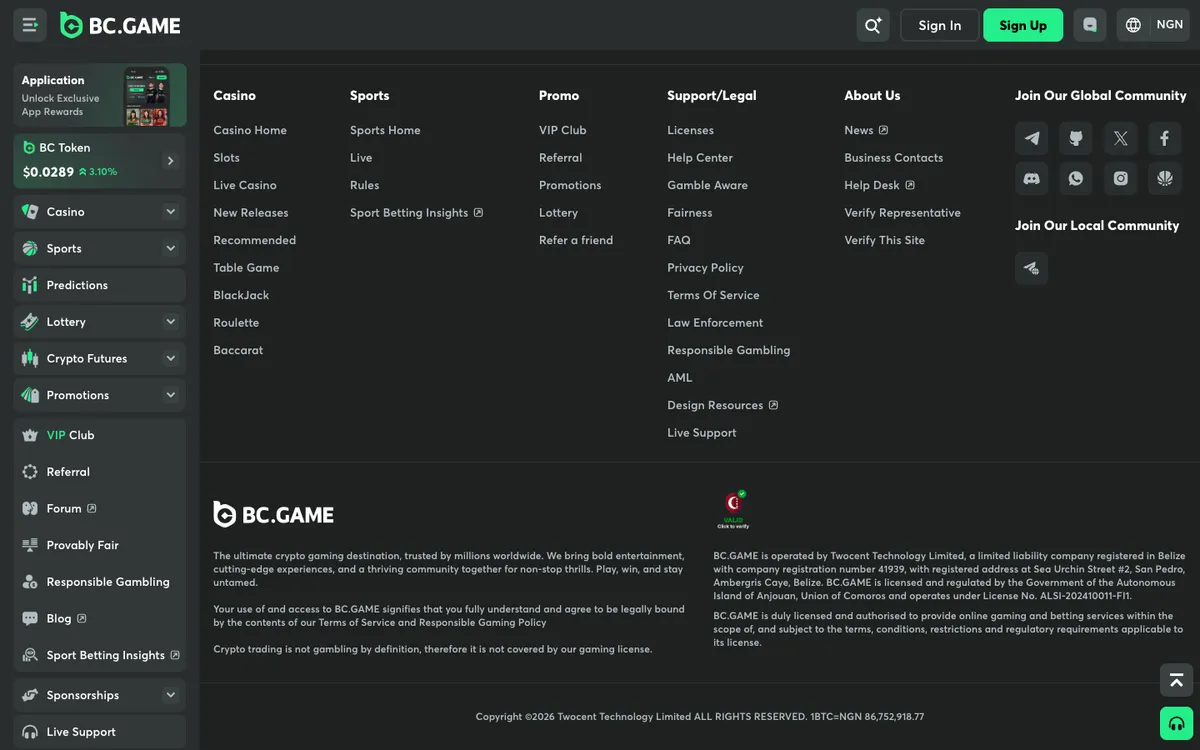This screenshot has width=1200, height=750.
Task: Open the Discord community icon
Action: click(1032, 178)
